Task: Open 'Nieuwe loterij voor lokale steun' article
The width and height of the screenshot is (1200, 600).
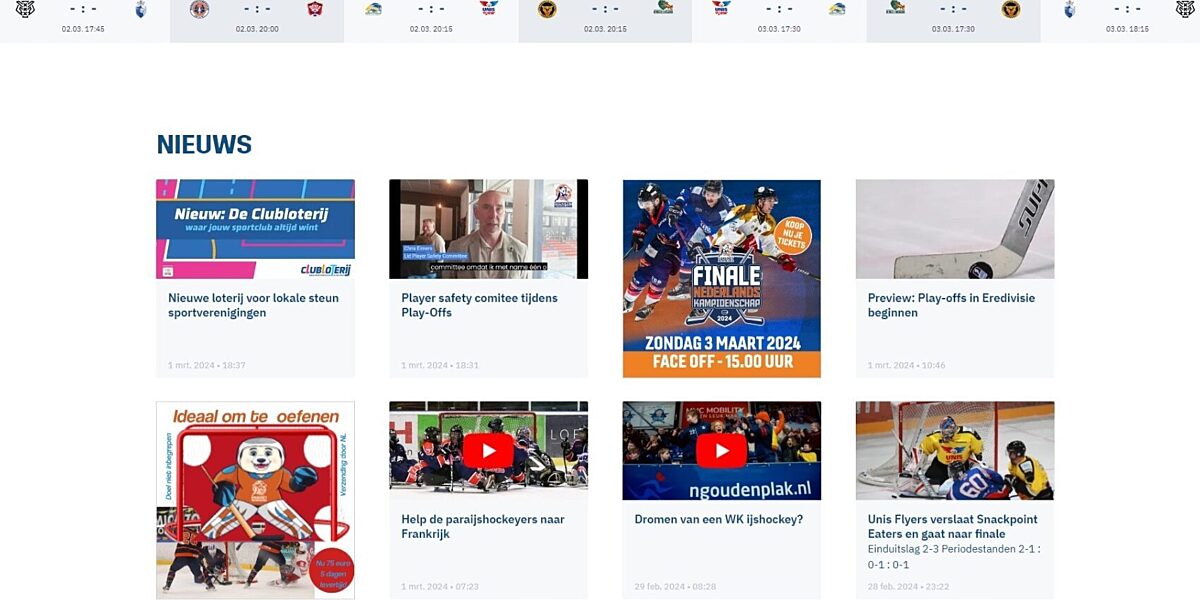Action: click(x=253, y=305)
